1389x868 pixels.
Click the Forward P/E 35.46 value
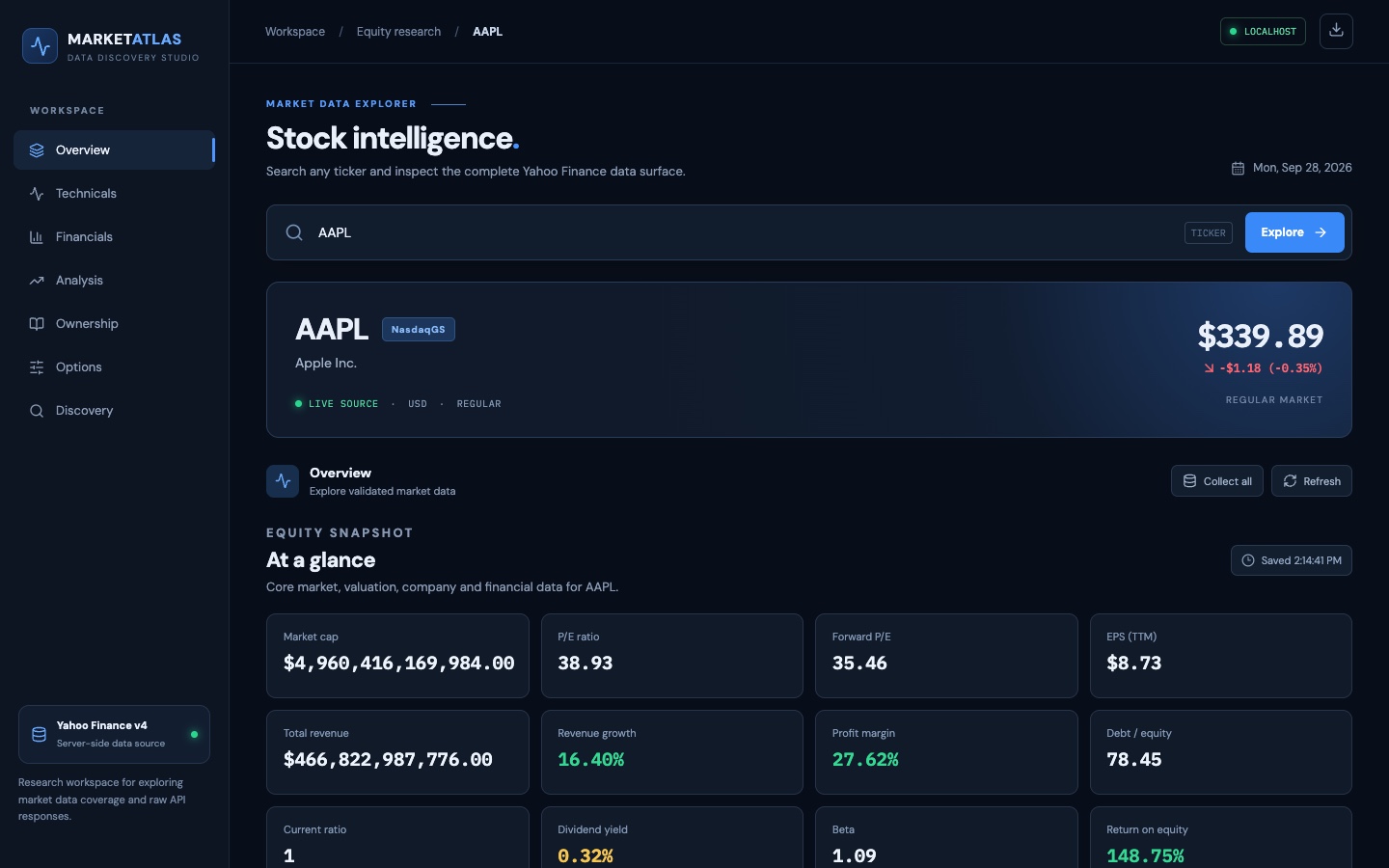point(859,664)
